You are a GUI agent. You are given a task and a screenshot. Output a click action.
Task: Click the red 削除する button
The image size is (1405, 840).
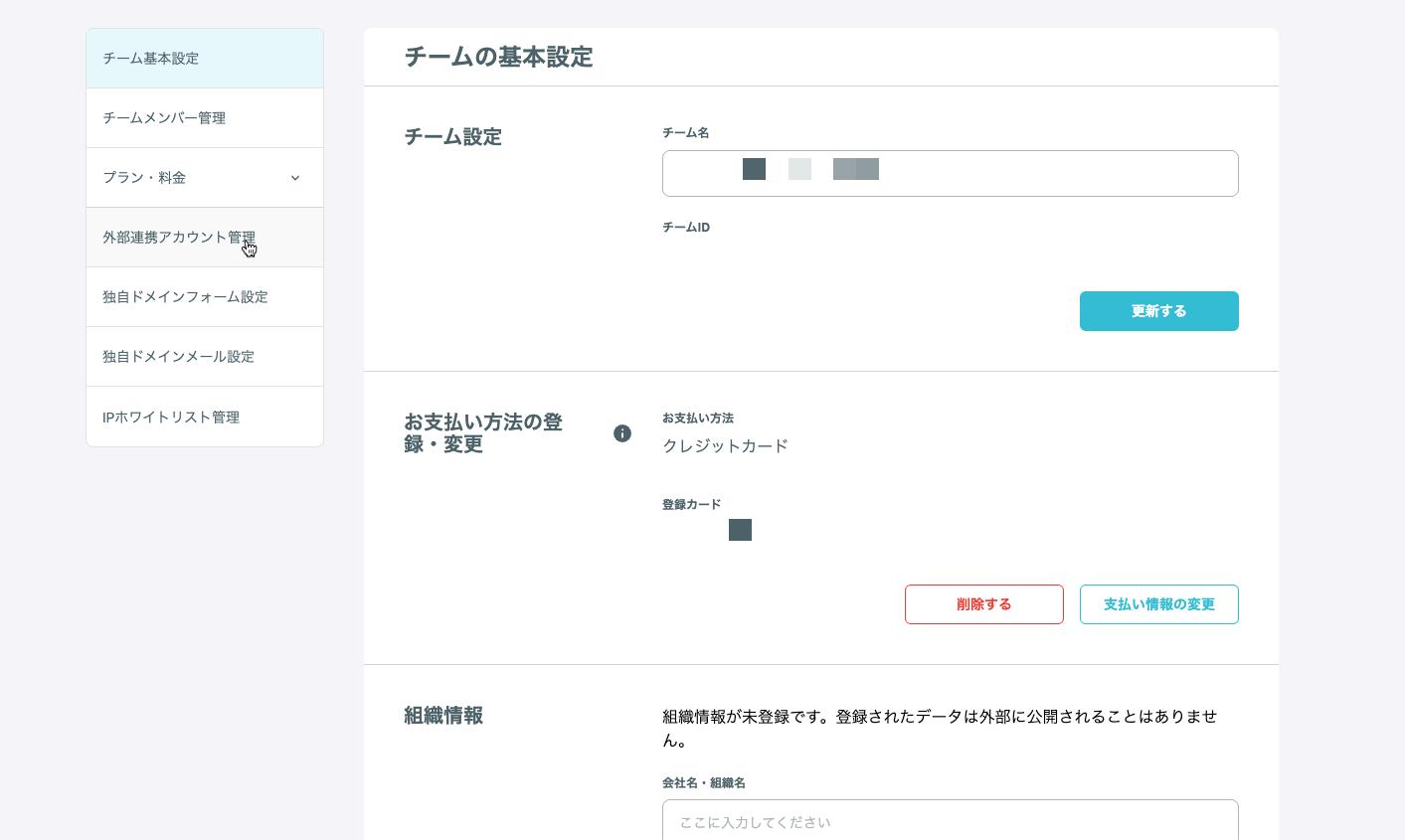pyautogui.click(x=984, y=604)
